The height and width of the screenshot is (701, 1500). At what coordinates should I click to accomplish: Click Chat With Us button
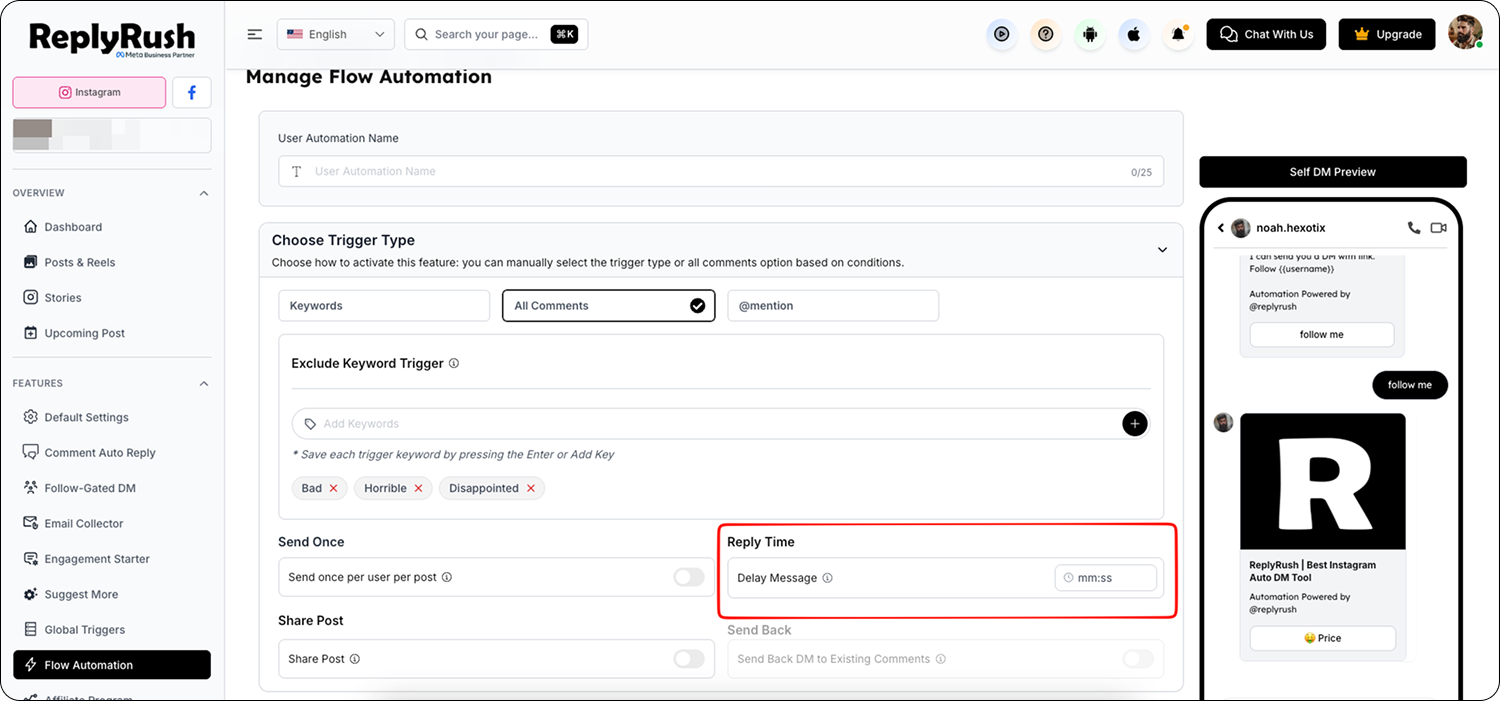point(1267,34)
